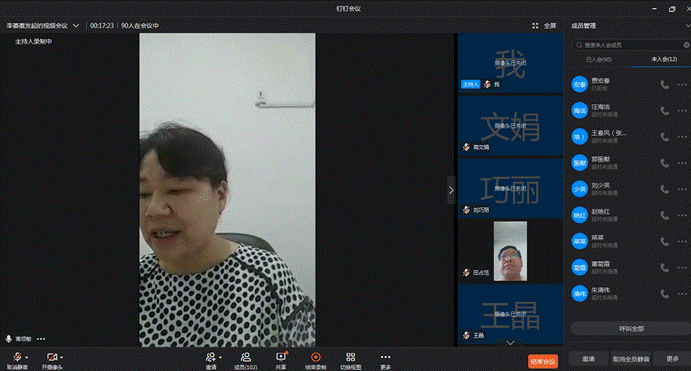Click the 呼叫全部 call all button
This screenshot has width=691, height=371.
631,329
